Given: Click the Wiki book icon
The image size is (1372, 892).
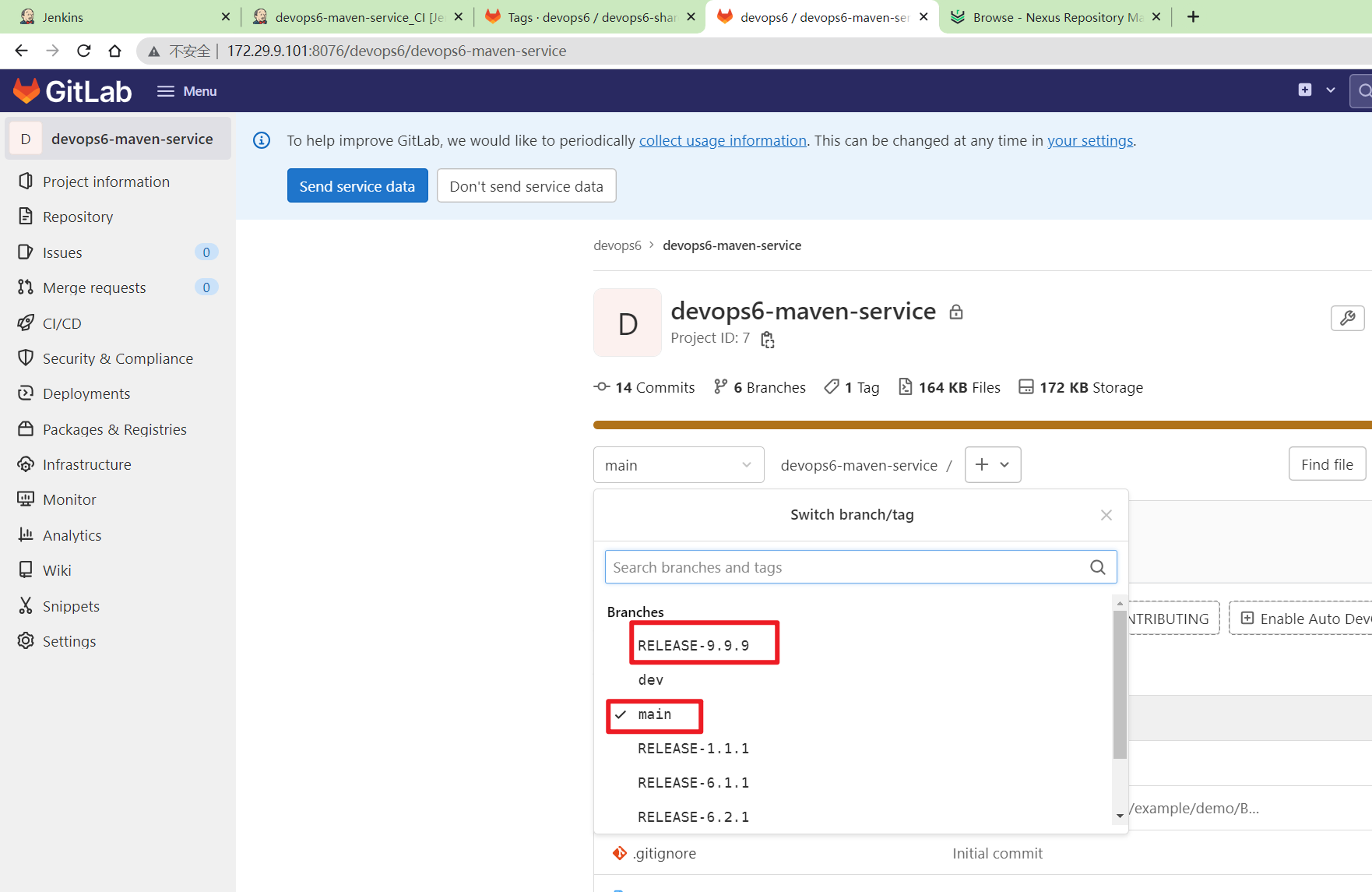Looking at the screenshot, I should [26, 569].
